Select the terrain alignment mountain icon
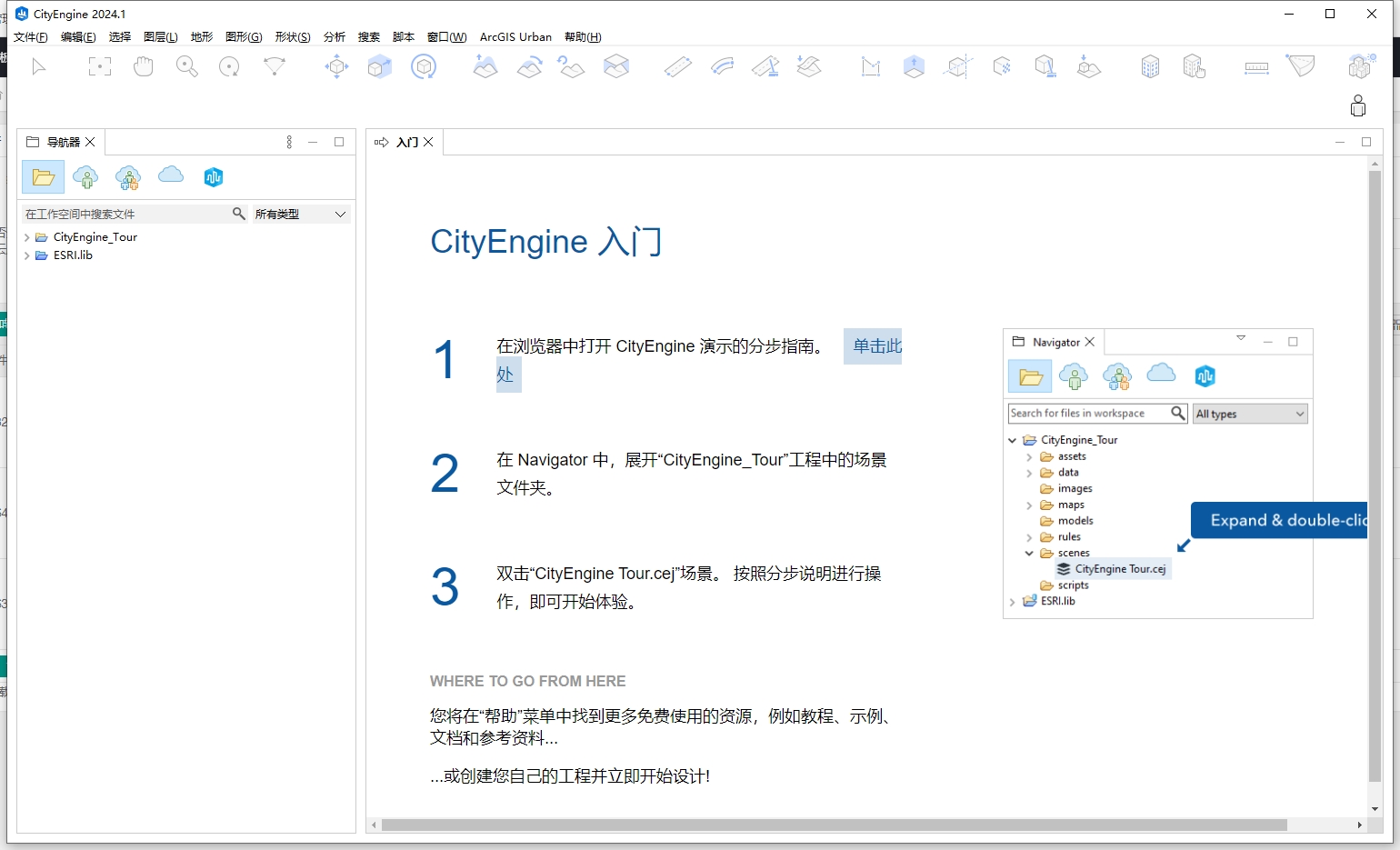 click(485, 66)
